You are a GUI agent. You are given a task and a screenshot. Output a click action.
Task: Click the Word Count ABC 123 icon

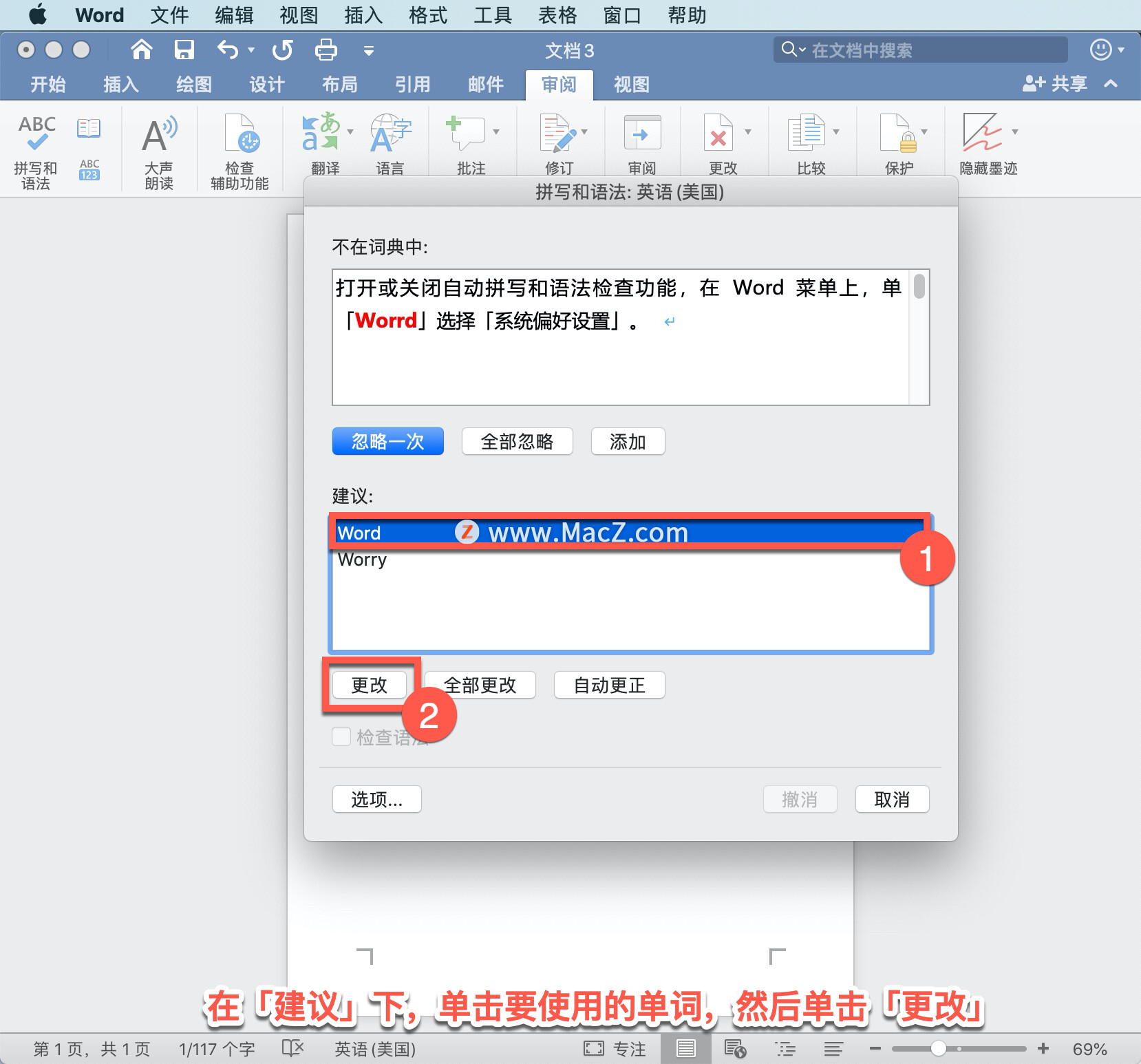pos(89,169)
